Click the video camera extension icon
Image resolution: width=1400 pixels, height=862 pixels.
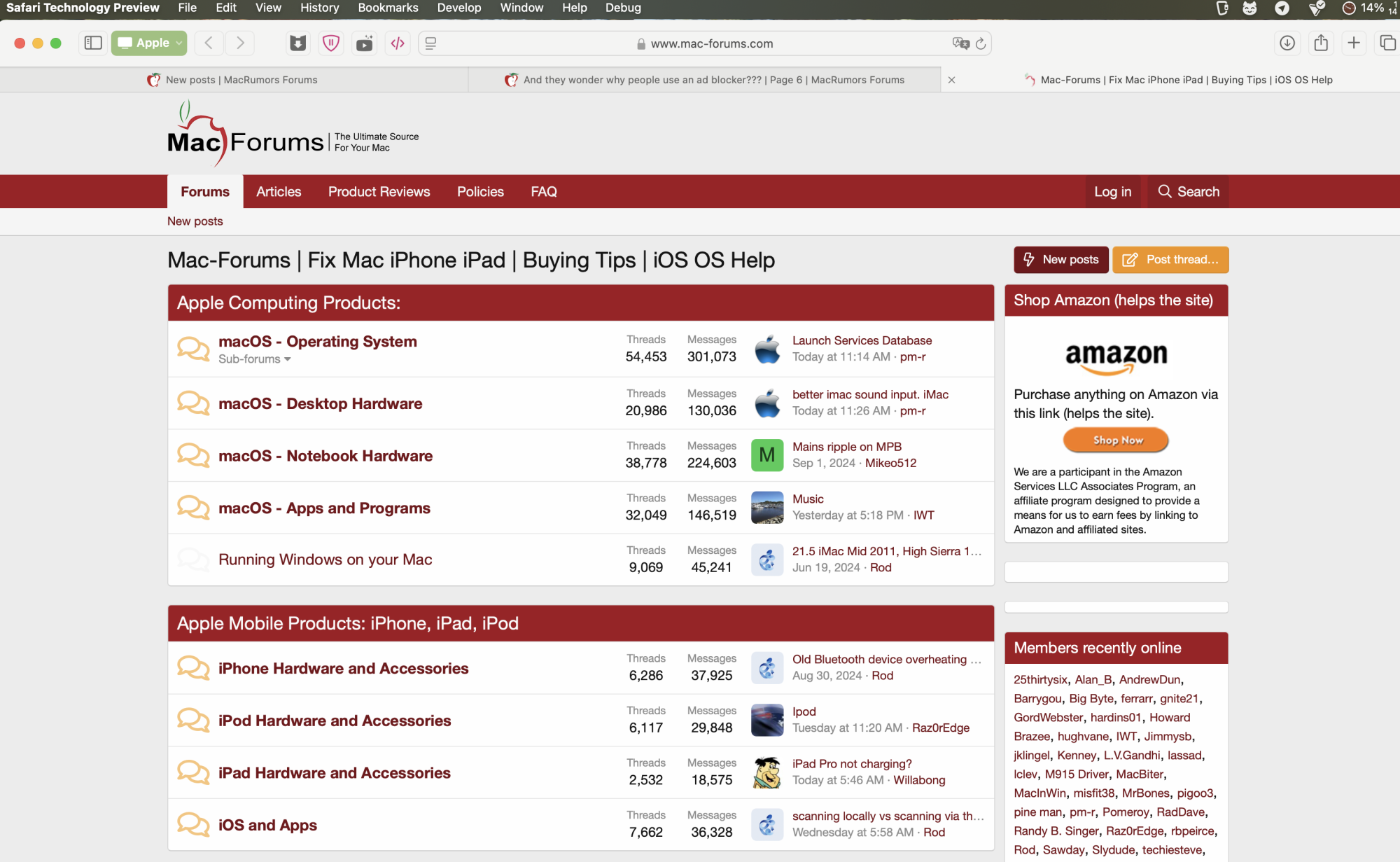364,43
